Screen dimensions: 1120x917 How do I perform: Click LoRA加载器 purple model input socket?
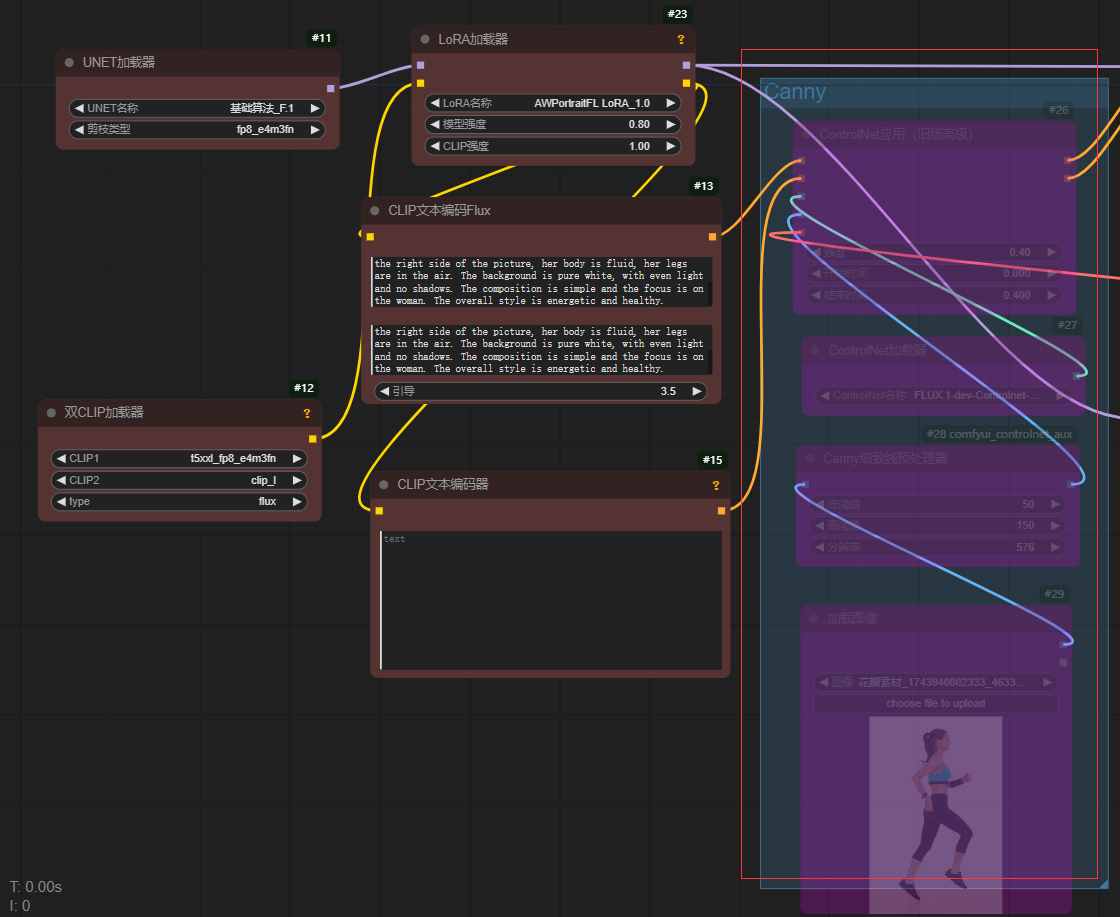(x=420, y=66)
